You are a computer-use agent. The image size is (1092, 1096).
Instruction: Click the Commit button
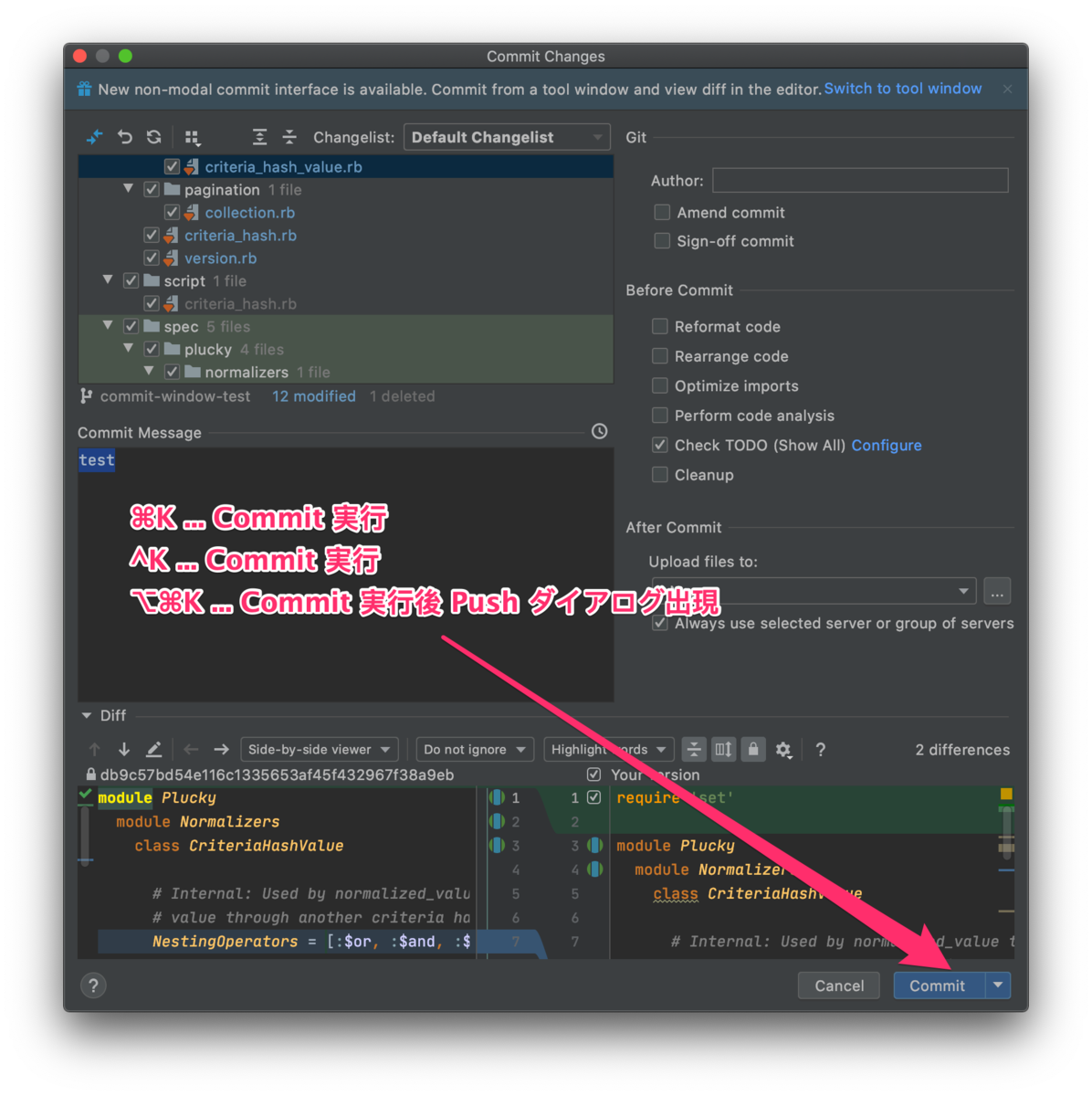point(938,985)
